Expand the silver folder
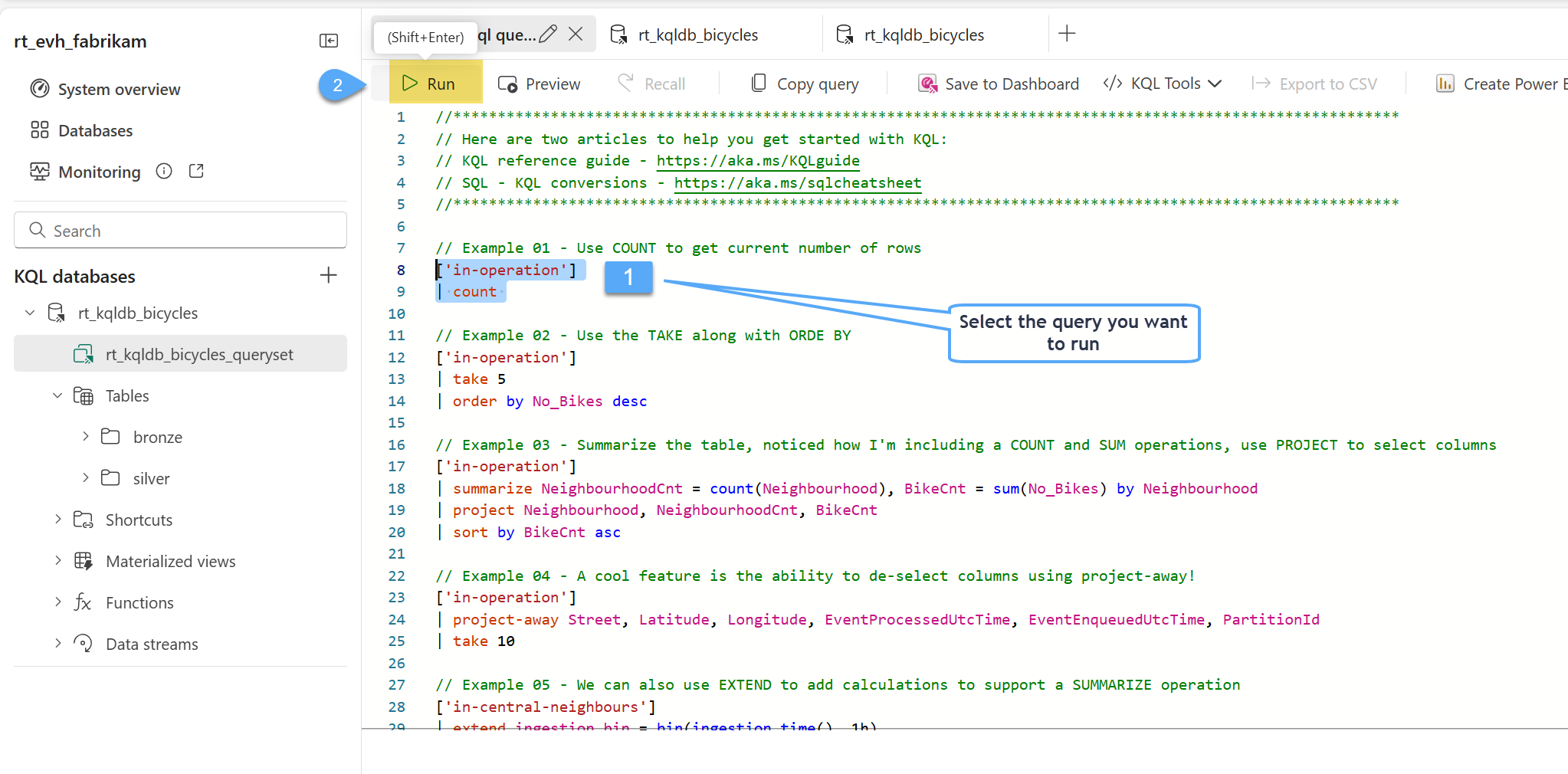This screenshot has height=774, width=1568. click(x=86, y=478)
